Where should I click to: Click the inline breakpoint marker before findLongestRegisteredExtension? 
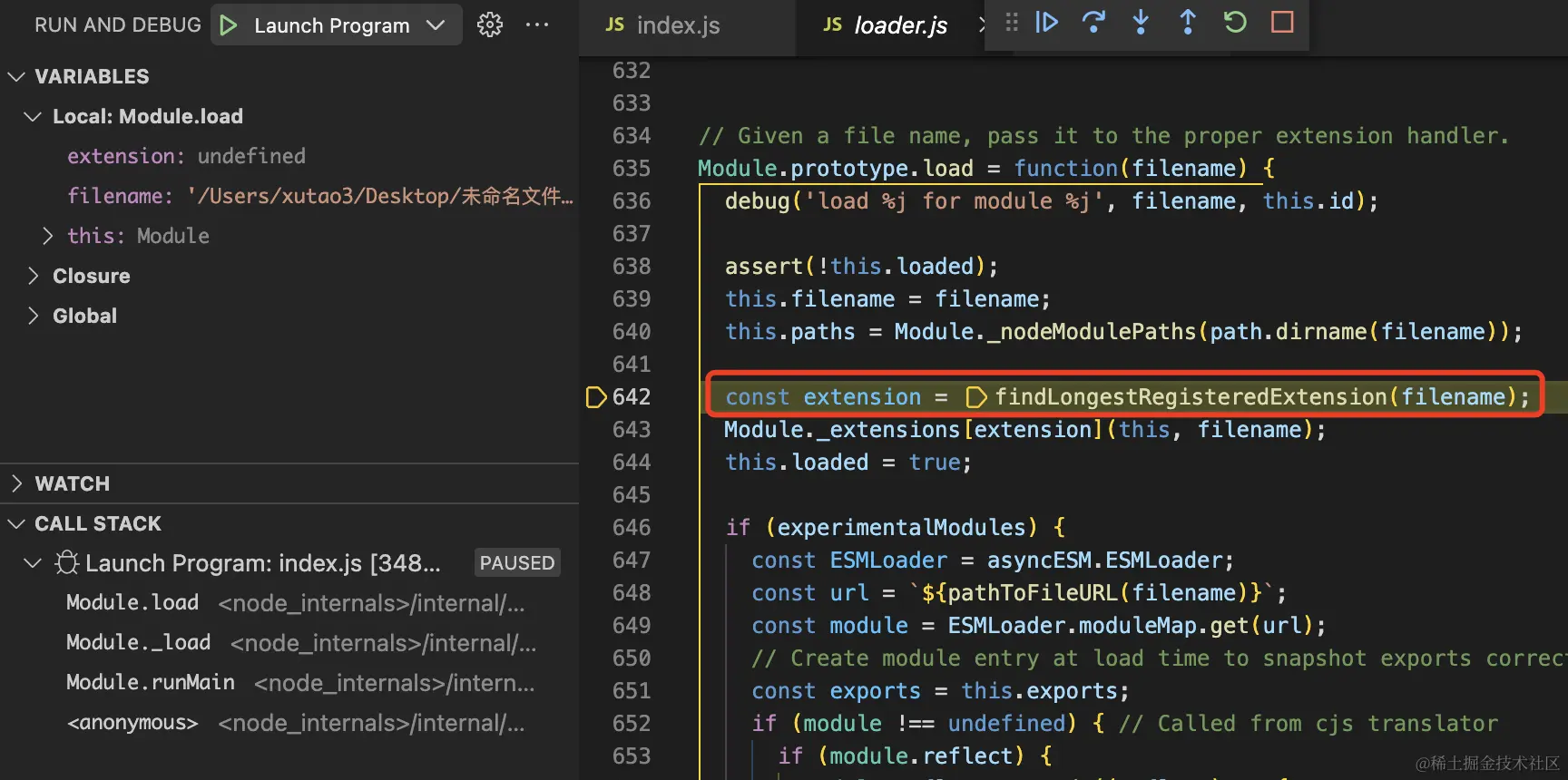[x=976, y=397]
